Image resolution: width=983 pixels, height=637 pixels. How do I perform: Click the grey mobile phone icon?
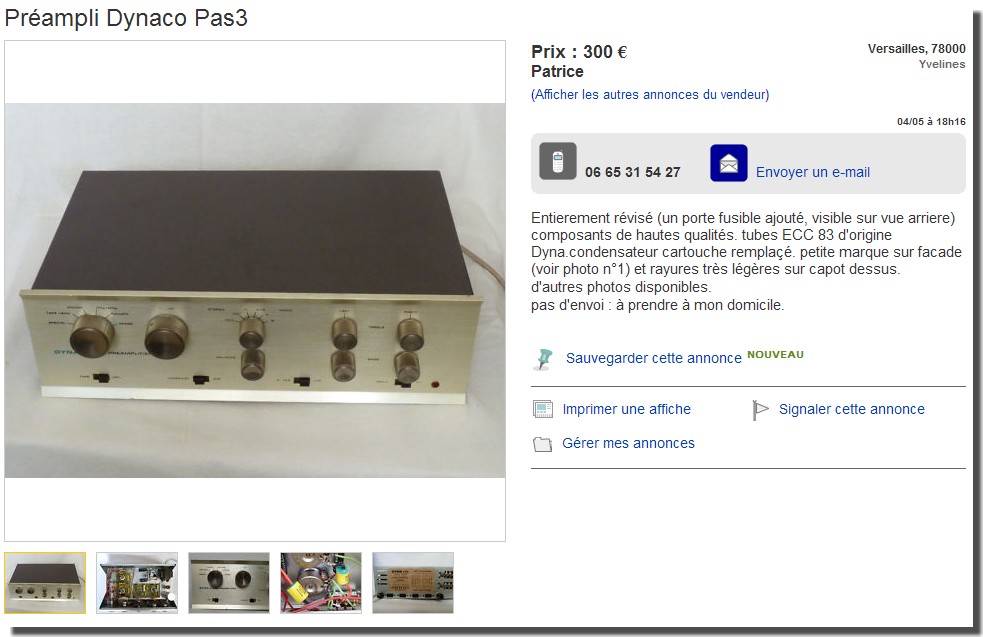(x=557, y=161)
